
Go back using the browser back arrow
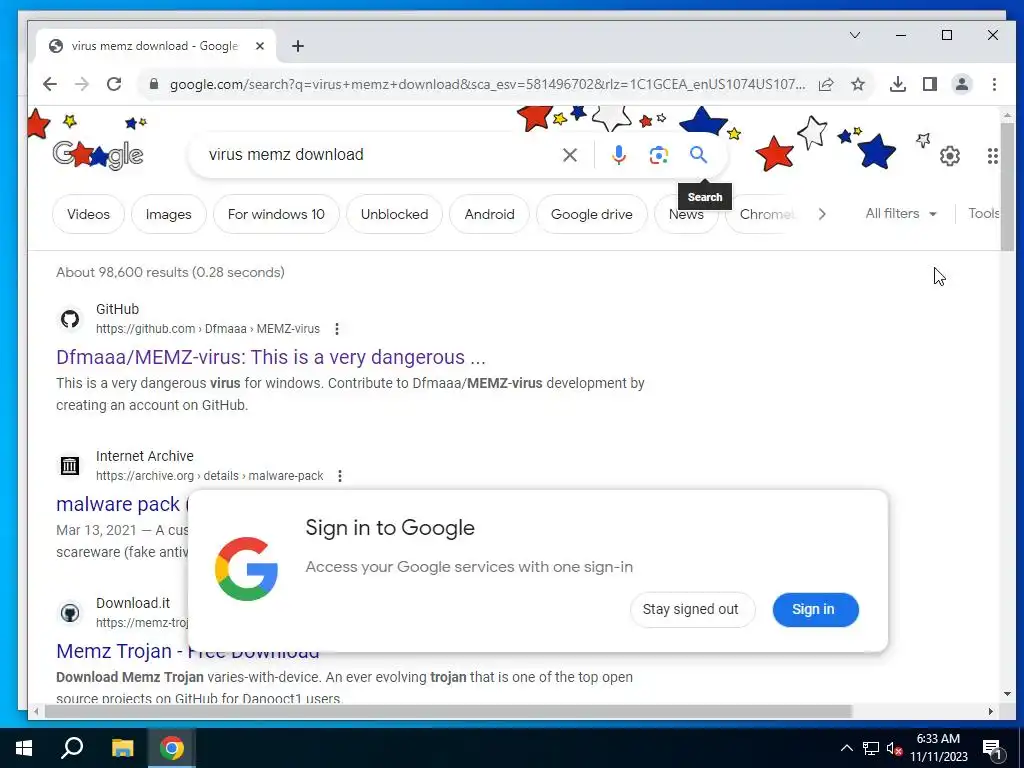(50, 84)
